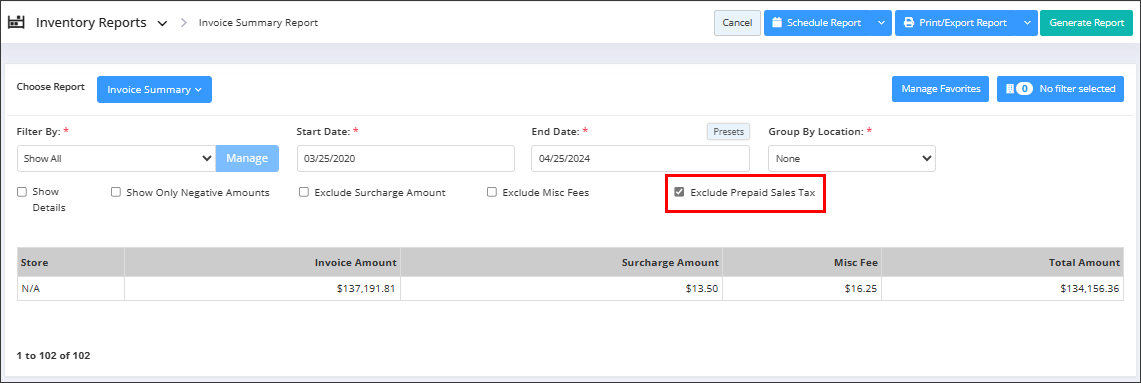Viewport: 1141px width, 383px height.
Task: Open the date Presets options
Action: (x=728, y=132)
